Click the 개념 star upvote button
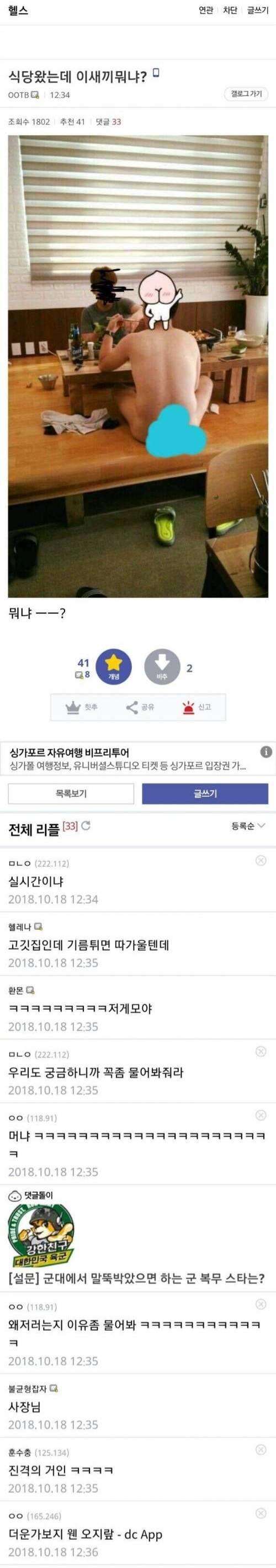 click(x=113, y=666)
